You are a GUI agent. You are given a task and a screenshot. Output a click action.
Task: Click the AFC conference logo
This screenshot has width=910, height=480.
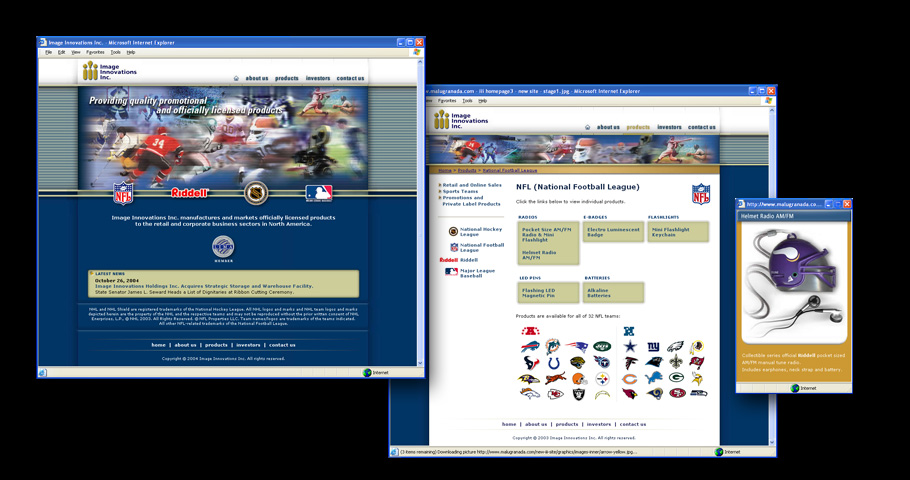tap(530, 331)
